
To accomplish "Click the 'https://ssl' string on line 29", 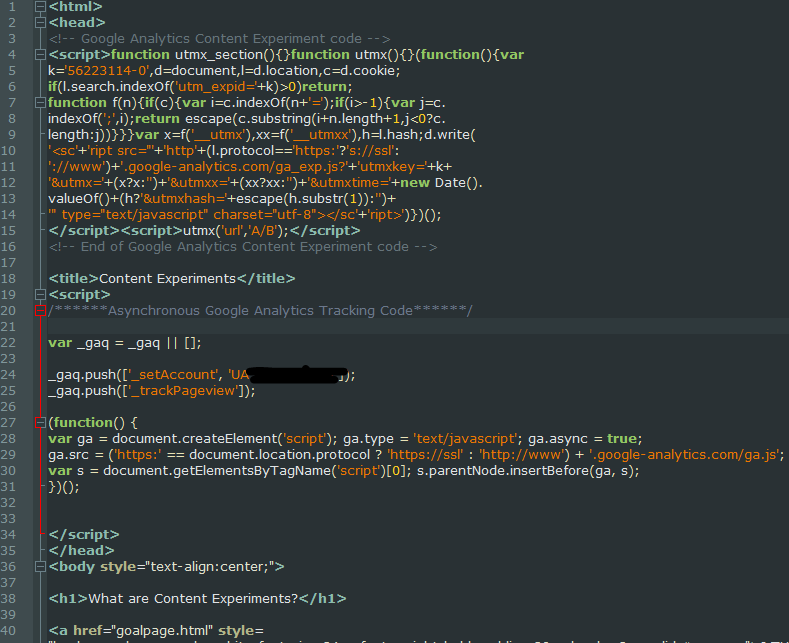I will (425, 455).
